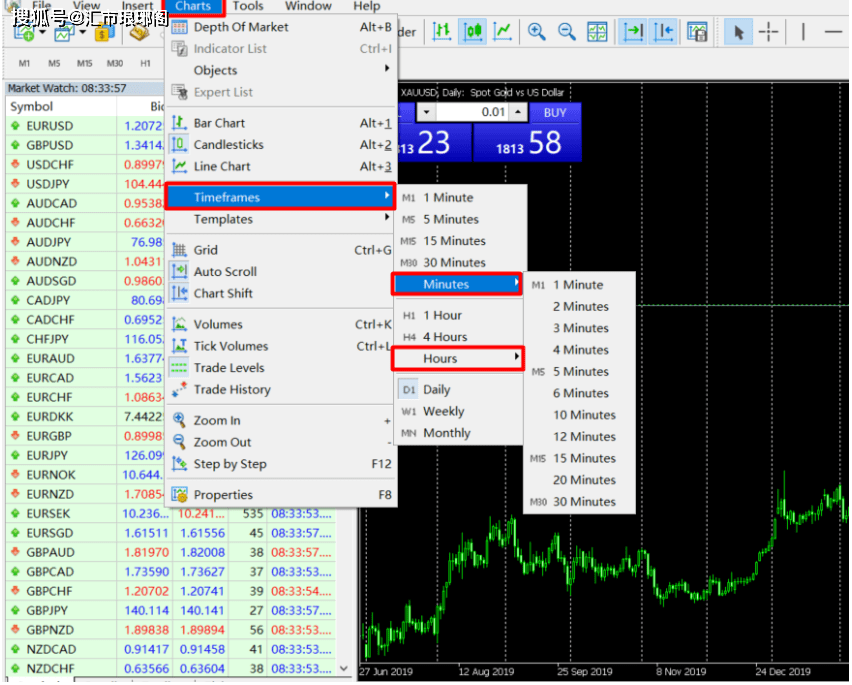Click the H1 timeframe toolbar button
The image size is (852, 685).
[145, 63]
